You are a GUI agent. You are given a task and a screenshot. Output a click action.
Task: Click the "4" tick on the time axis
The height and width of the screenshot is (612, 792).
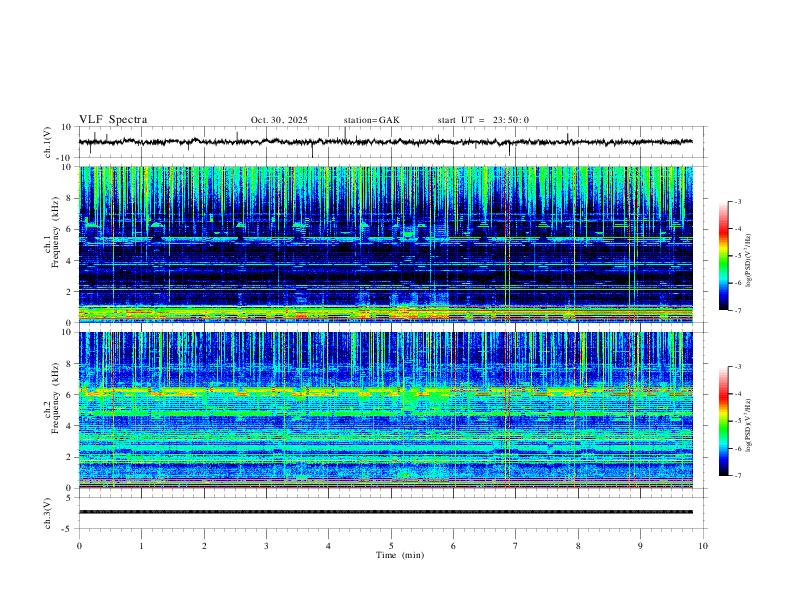[328, 546]
